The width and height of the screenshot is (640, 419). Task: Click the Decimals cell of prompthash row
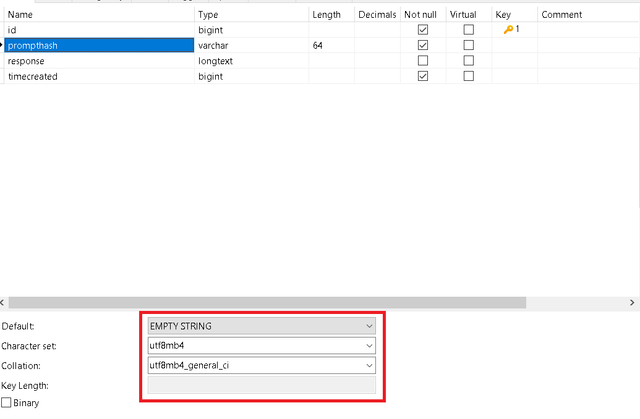pos(377,45)
